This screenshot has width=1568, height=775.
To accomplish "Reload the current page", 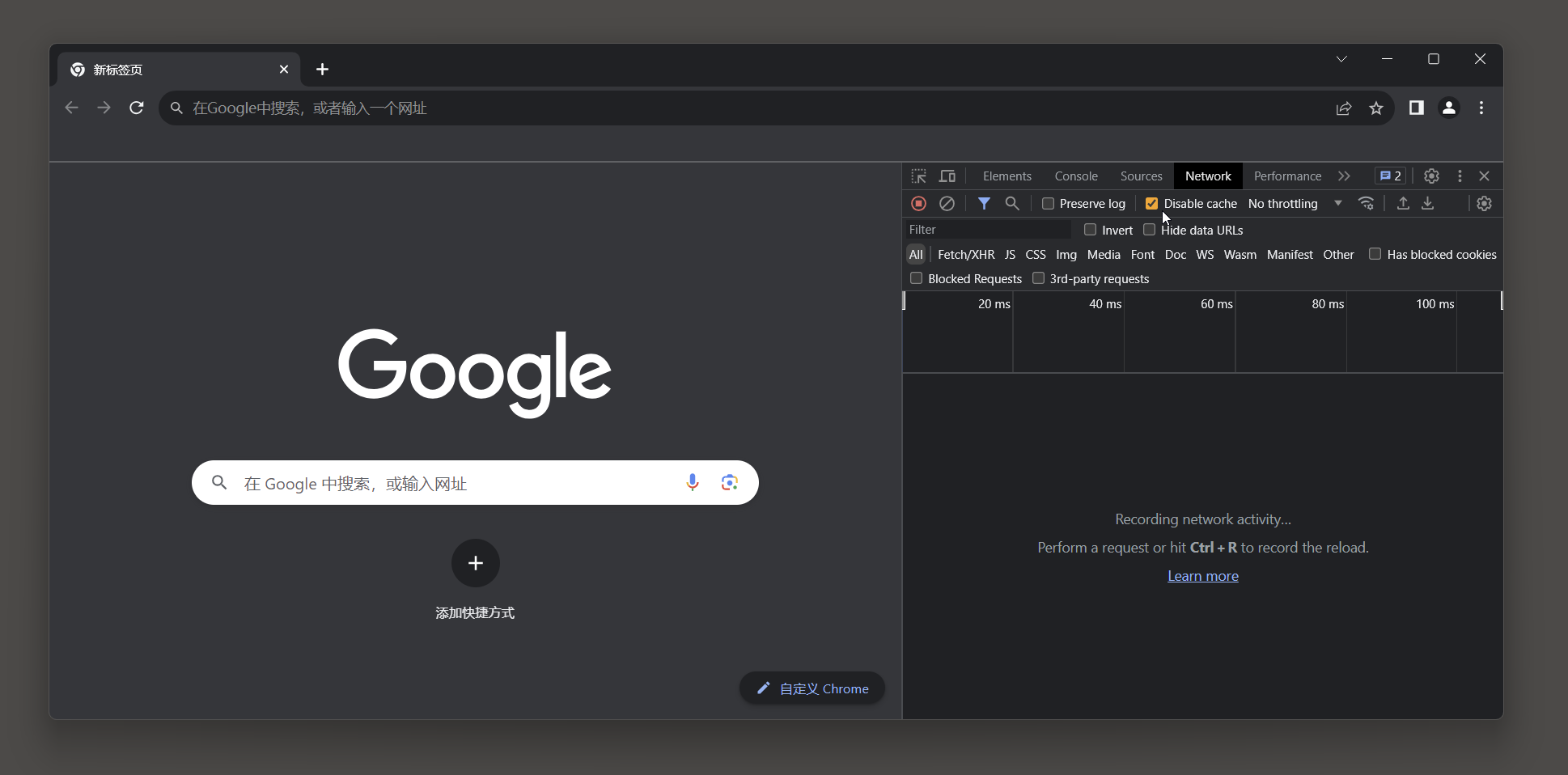I will (x=137, y=108).
